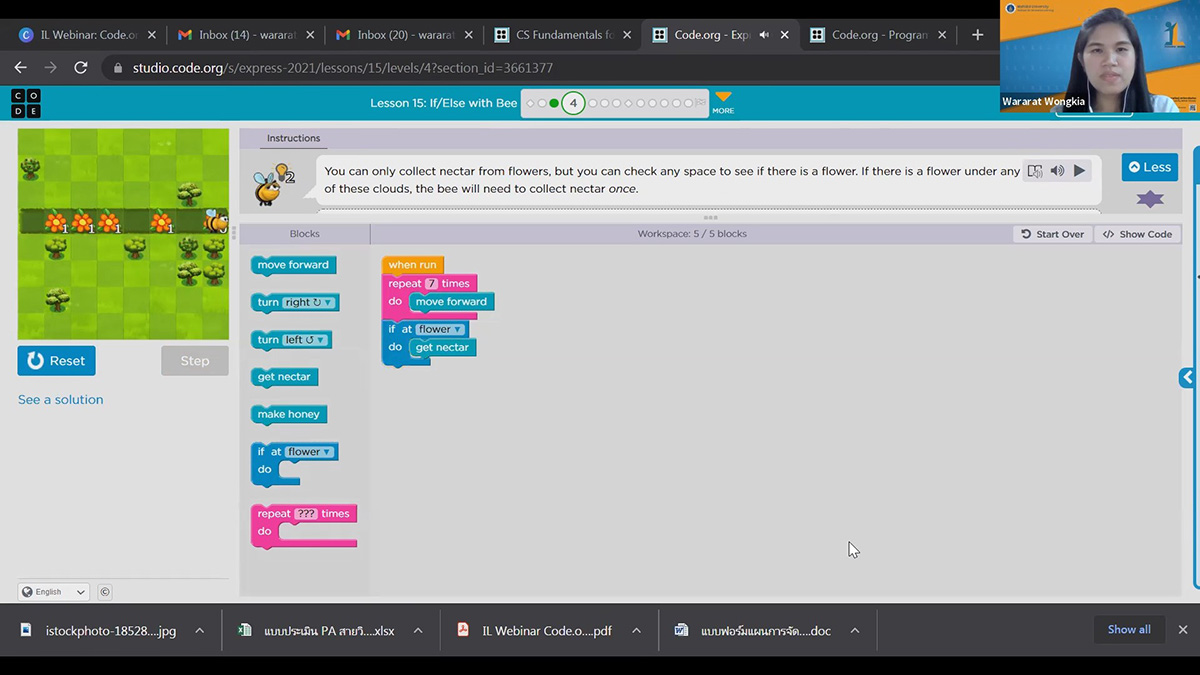The height and width of the screenshot is (675, 1200).
Task: Open the English language dropdown
Action: pos(54,592)
